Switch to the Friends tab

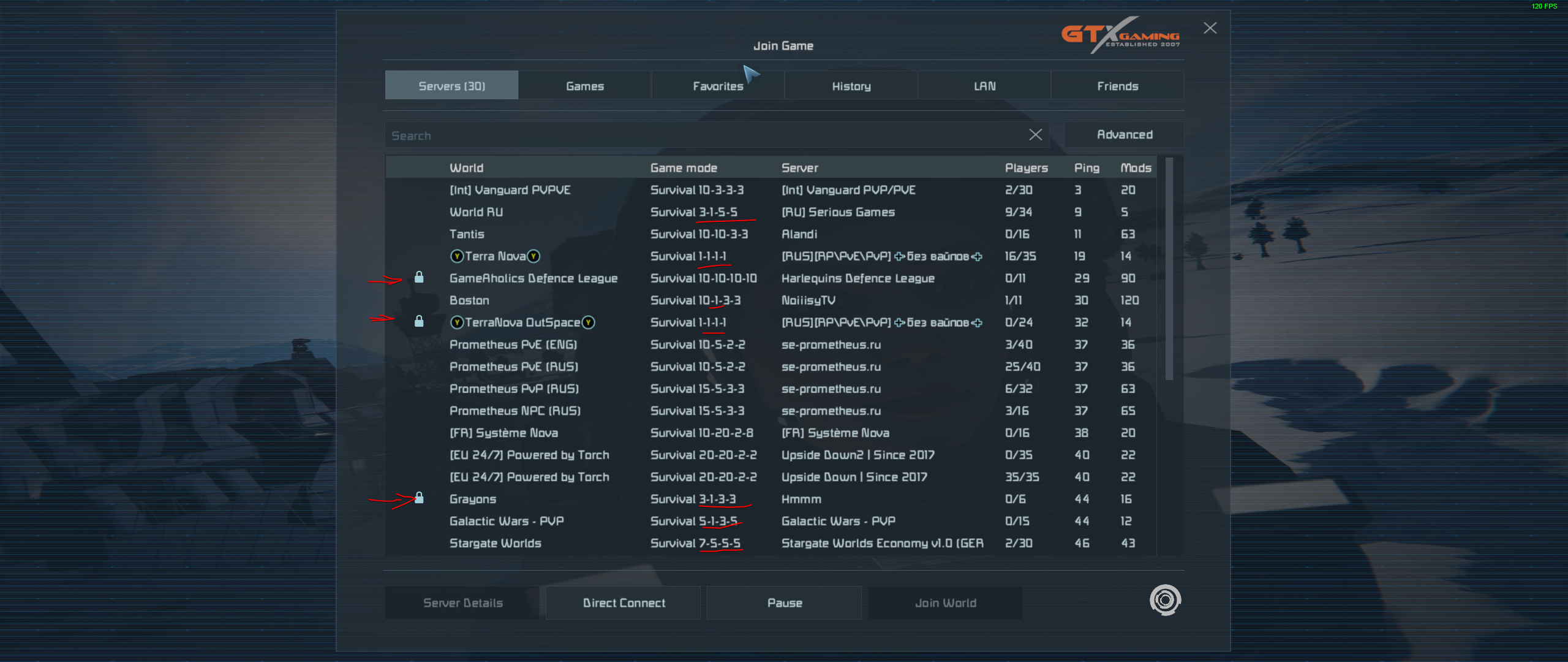(x=1117, y=86)
